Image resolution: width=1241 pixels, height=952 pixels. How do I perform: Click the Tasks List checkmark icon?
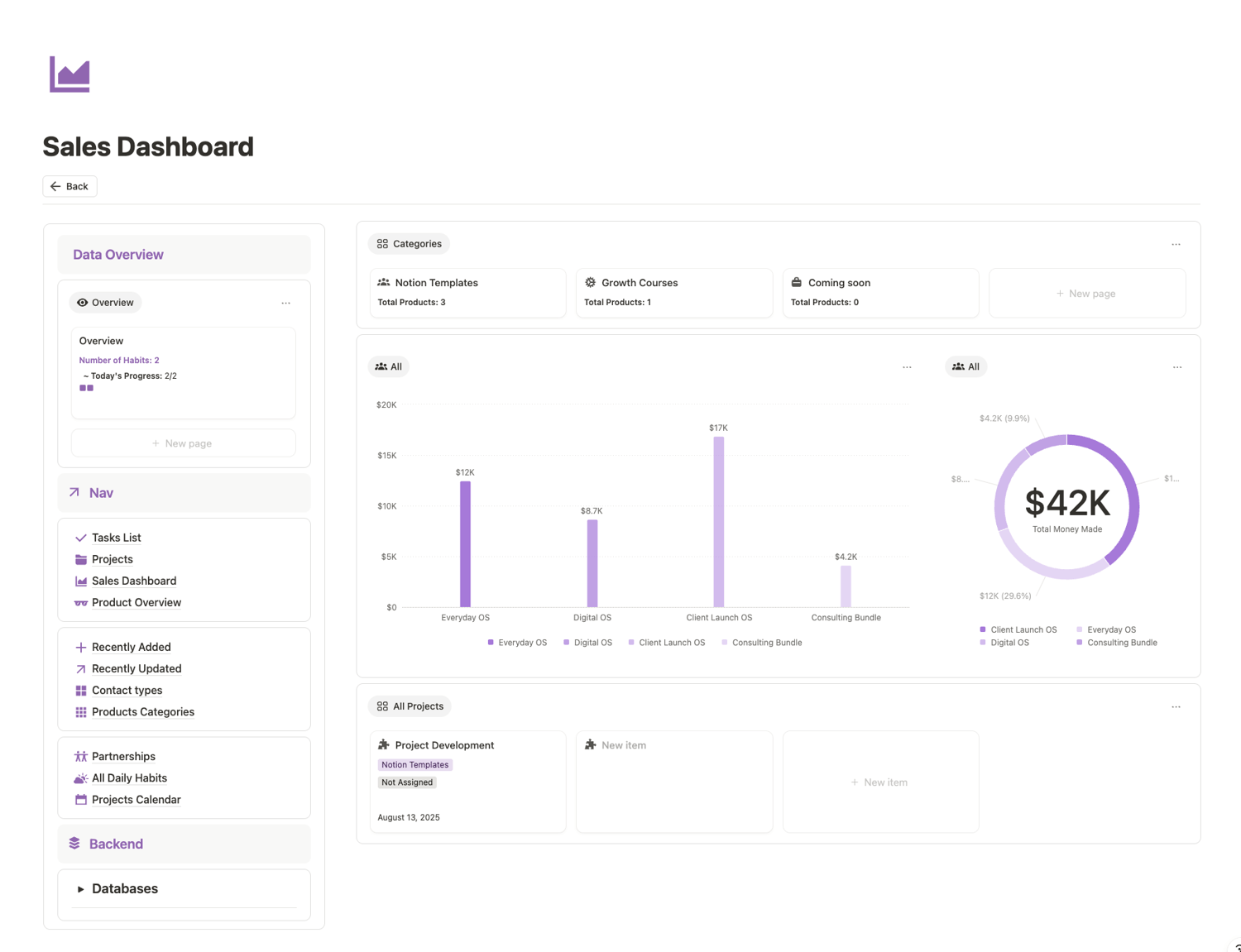coord(81,538)
